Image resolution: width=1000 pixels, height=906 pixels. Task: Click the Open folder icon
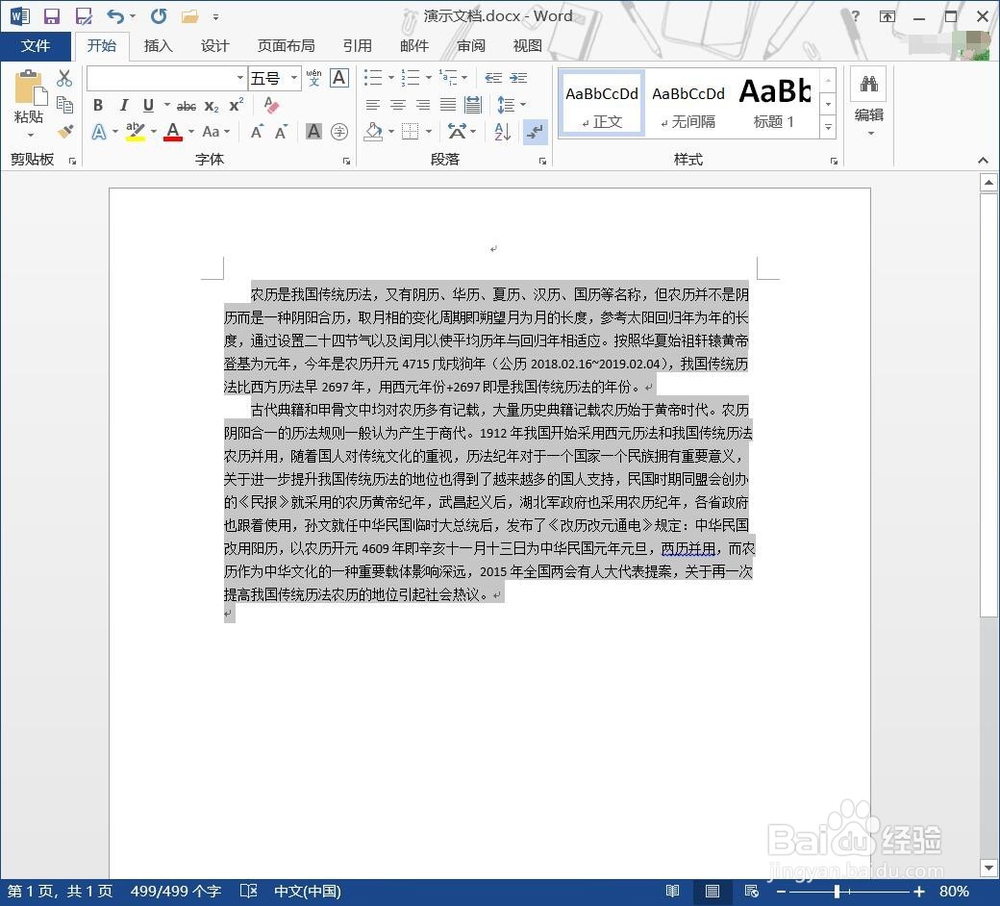pos(190,17)
